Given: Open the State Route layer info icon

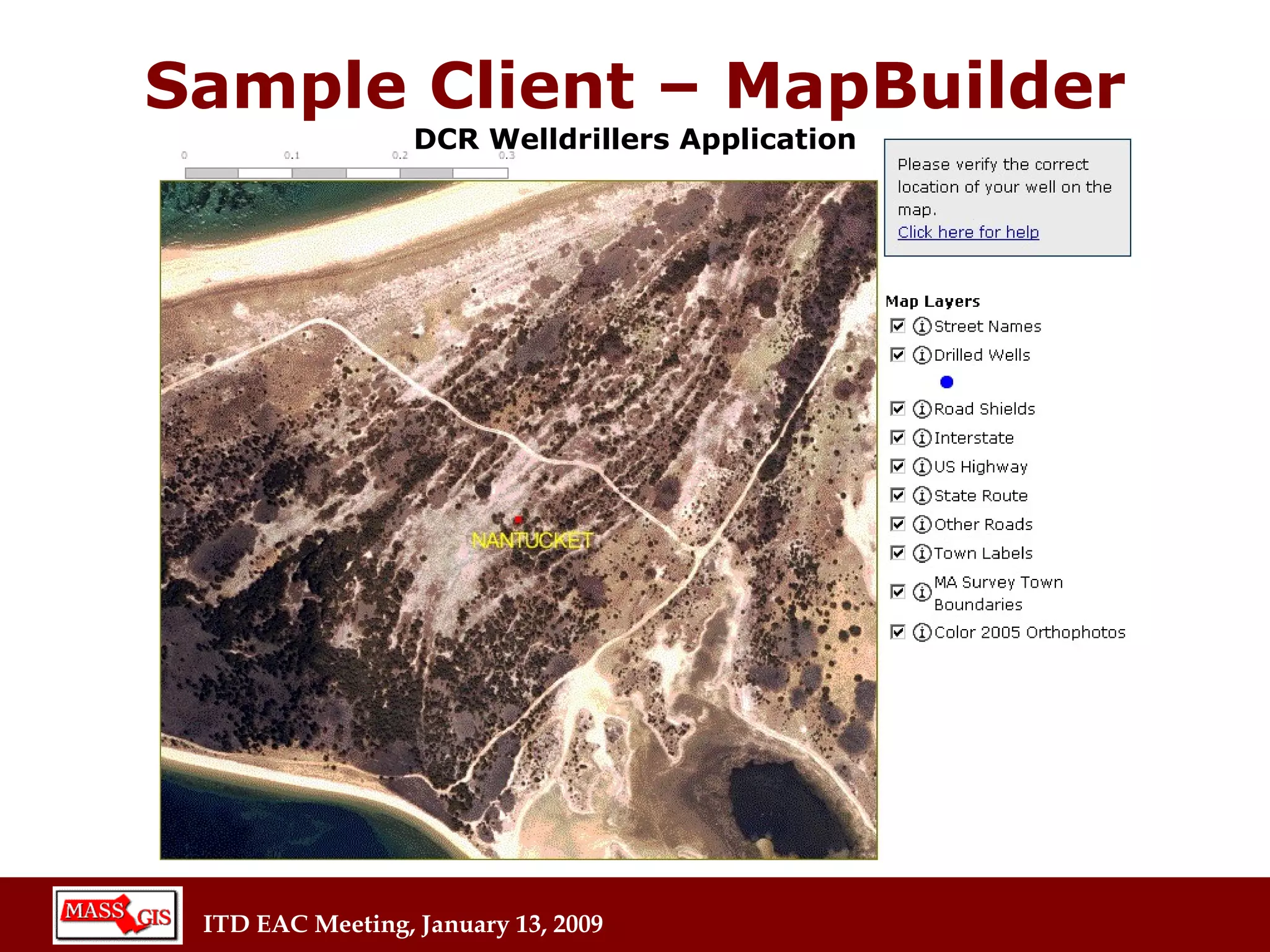Looking at the screenshot, I should pos(922,496).
